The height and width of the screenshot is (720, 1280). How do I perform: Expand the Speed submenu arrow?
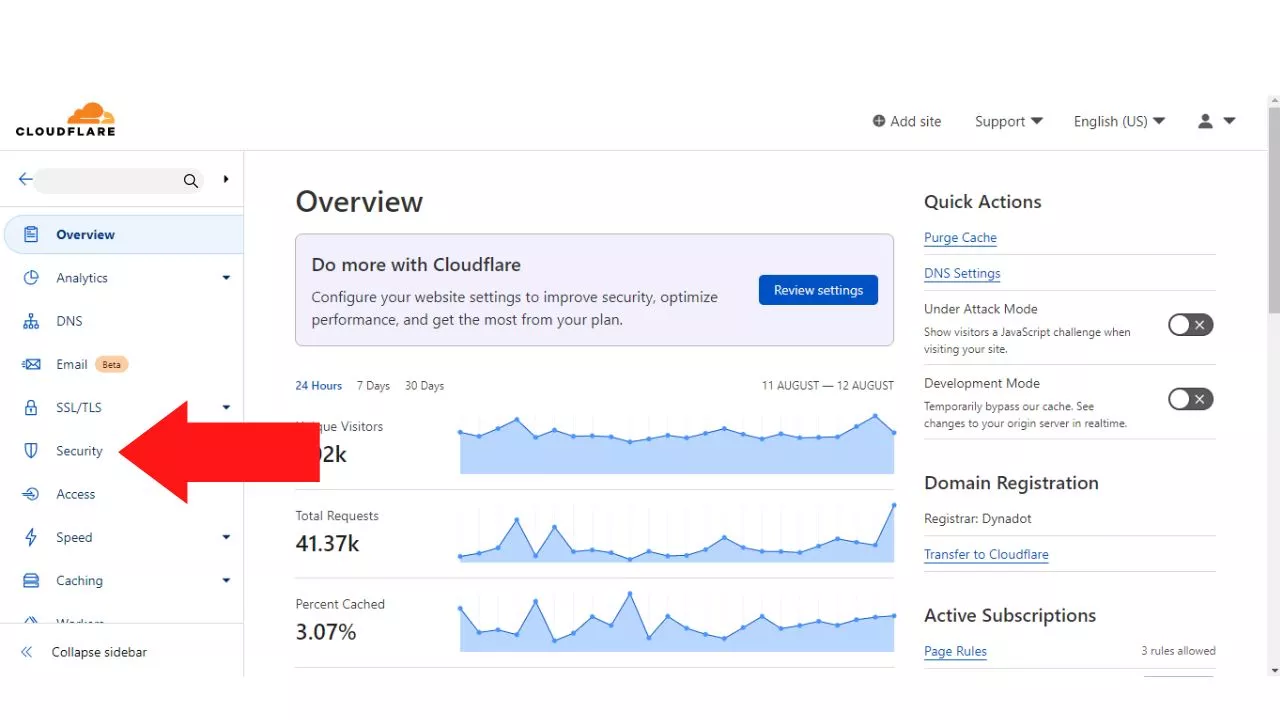click(x=226, y=537)
